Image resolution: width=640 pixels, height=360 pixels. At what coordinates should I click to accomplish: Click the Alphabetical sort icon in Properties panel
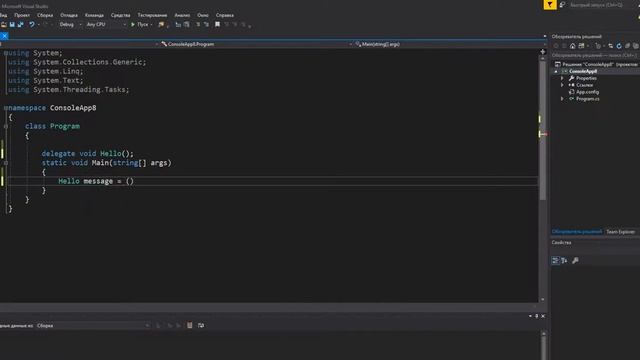pos(564,260)
